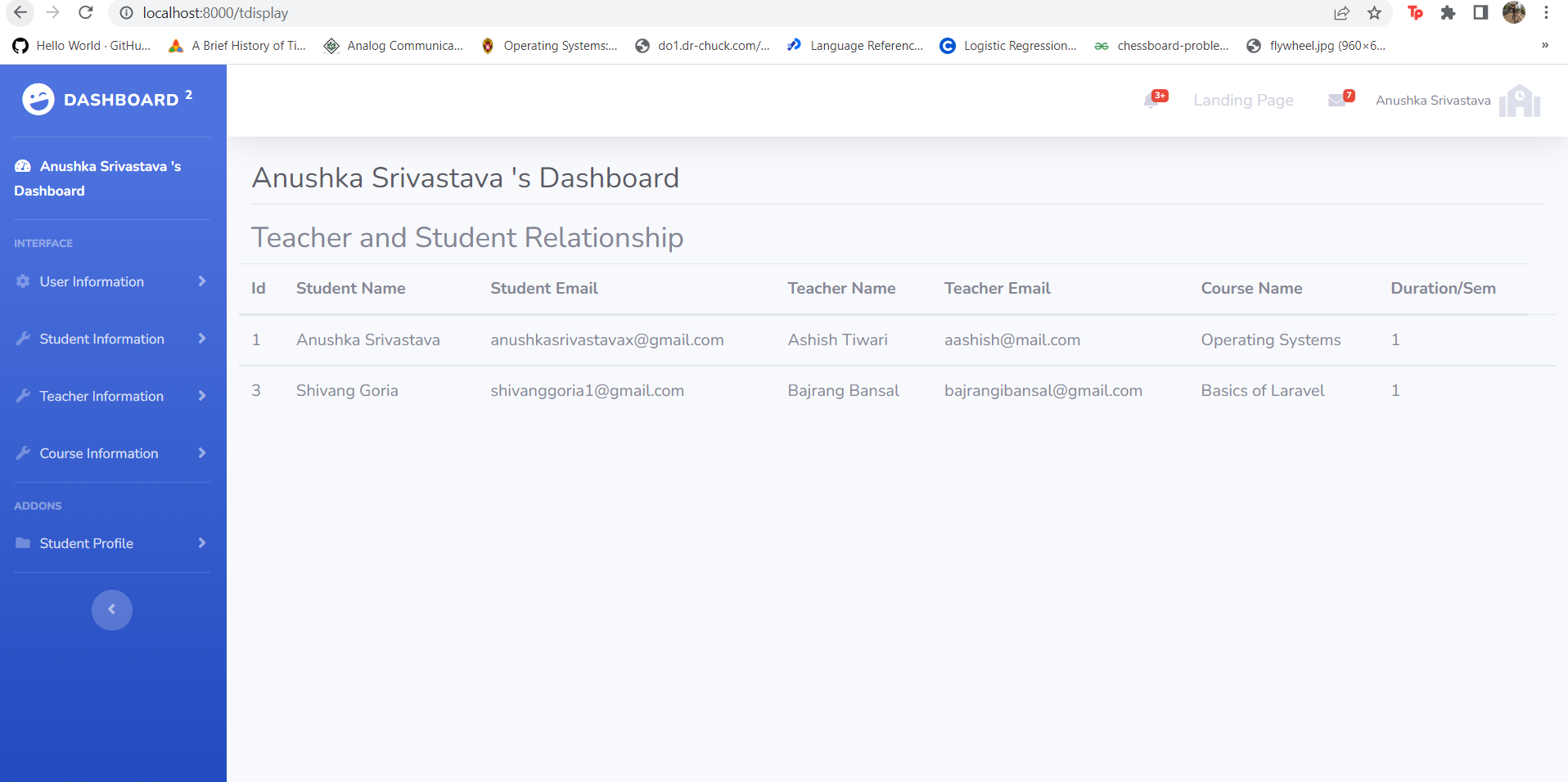Open the Operating Systems bookmark

(549, 45)
